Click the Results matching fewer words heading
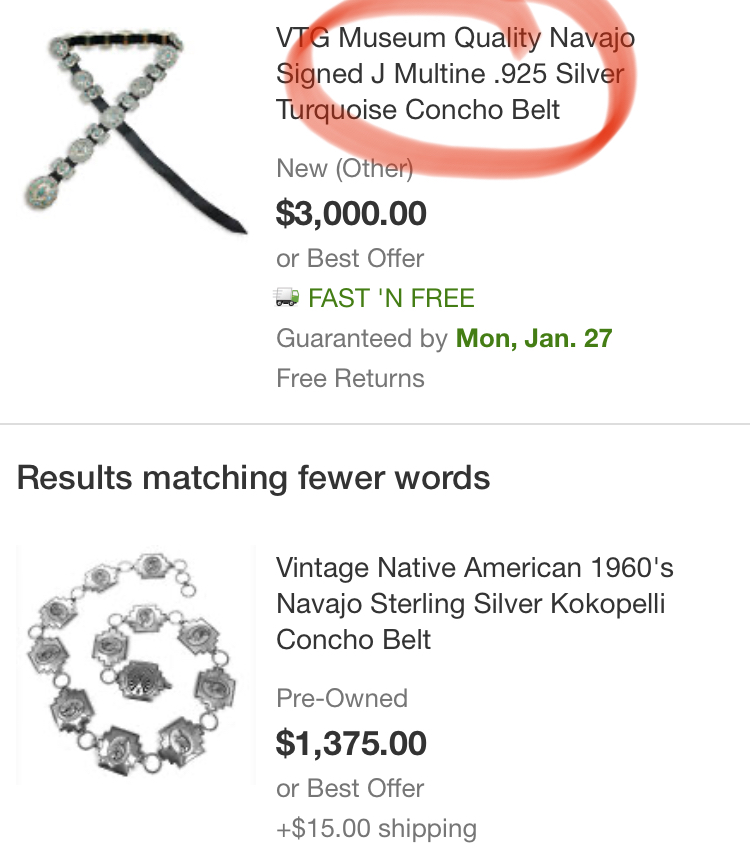The width and height of the screenshot is (750, 867). 253,478
